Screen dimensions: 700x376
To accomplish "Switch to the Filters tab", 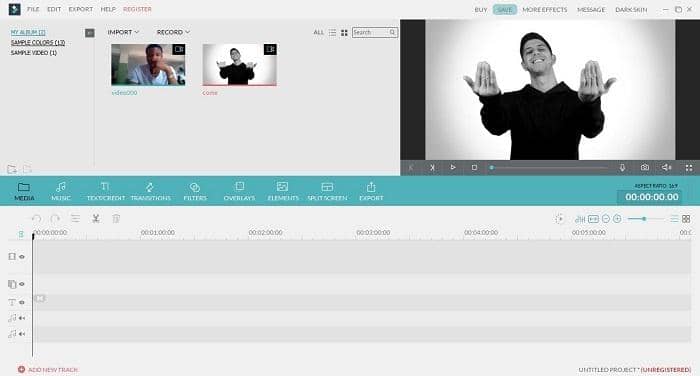I will coord(195,191).
